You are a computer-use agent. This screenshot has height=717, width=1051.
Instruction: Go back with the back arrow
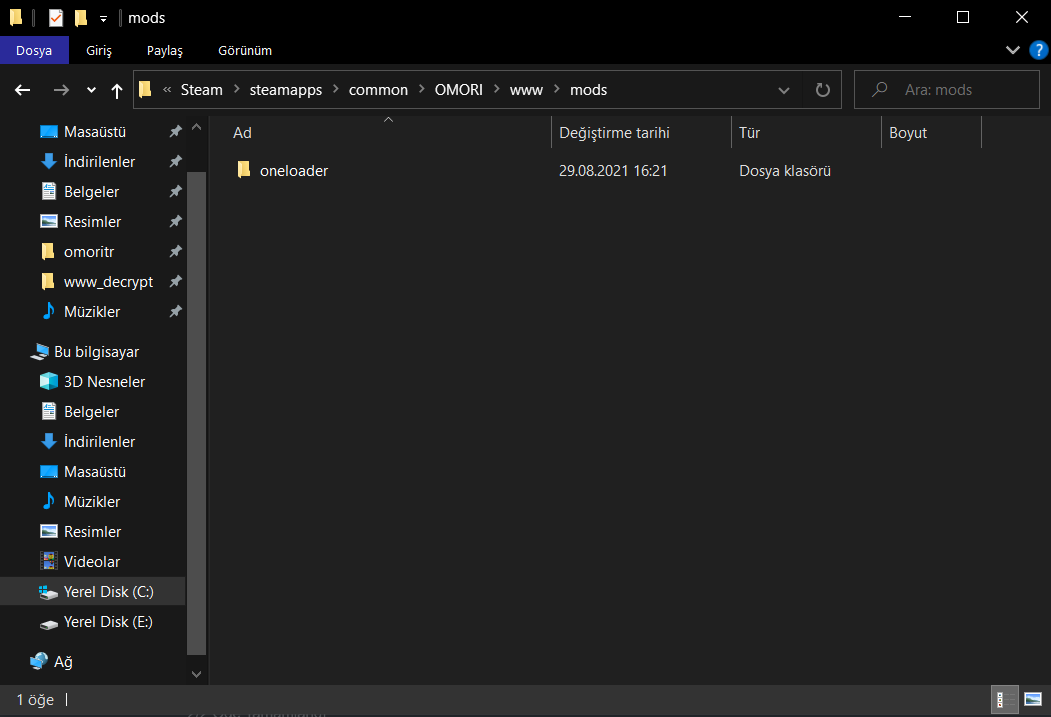[x=23, y=90]
